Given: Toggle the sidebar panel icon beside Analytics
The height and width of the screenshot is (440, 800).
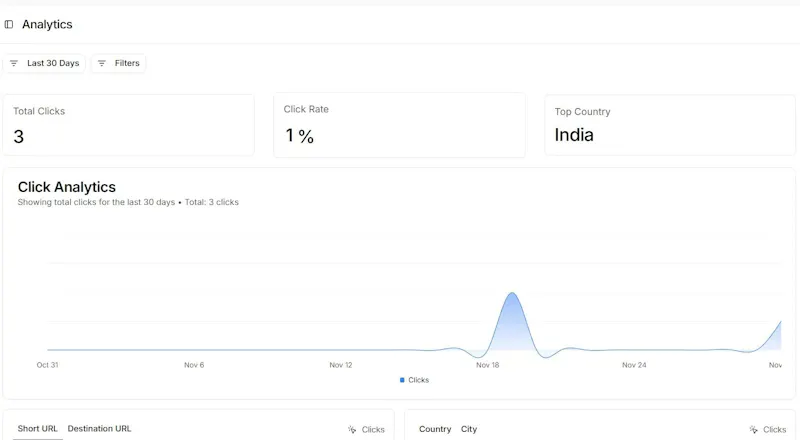Looking at the screenshot, I should (x=9, y=24).
